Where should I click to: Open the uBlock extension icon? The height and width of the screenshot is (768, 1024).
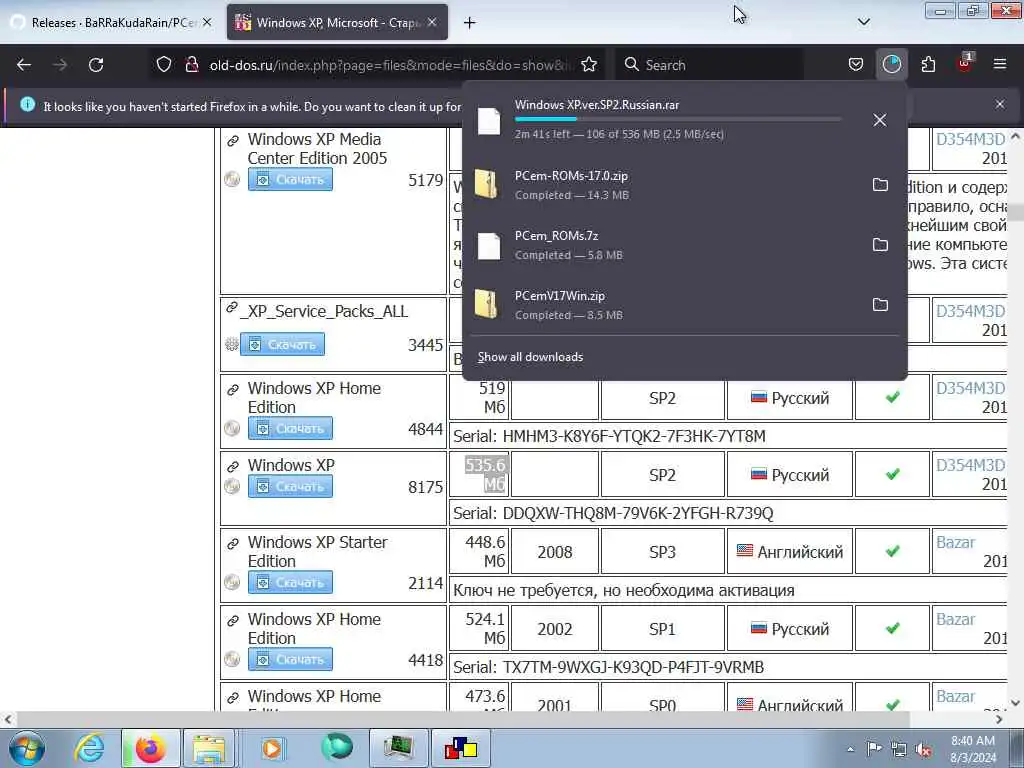pyautogui.click(x=964, y=63)
